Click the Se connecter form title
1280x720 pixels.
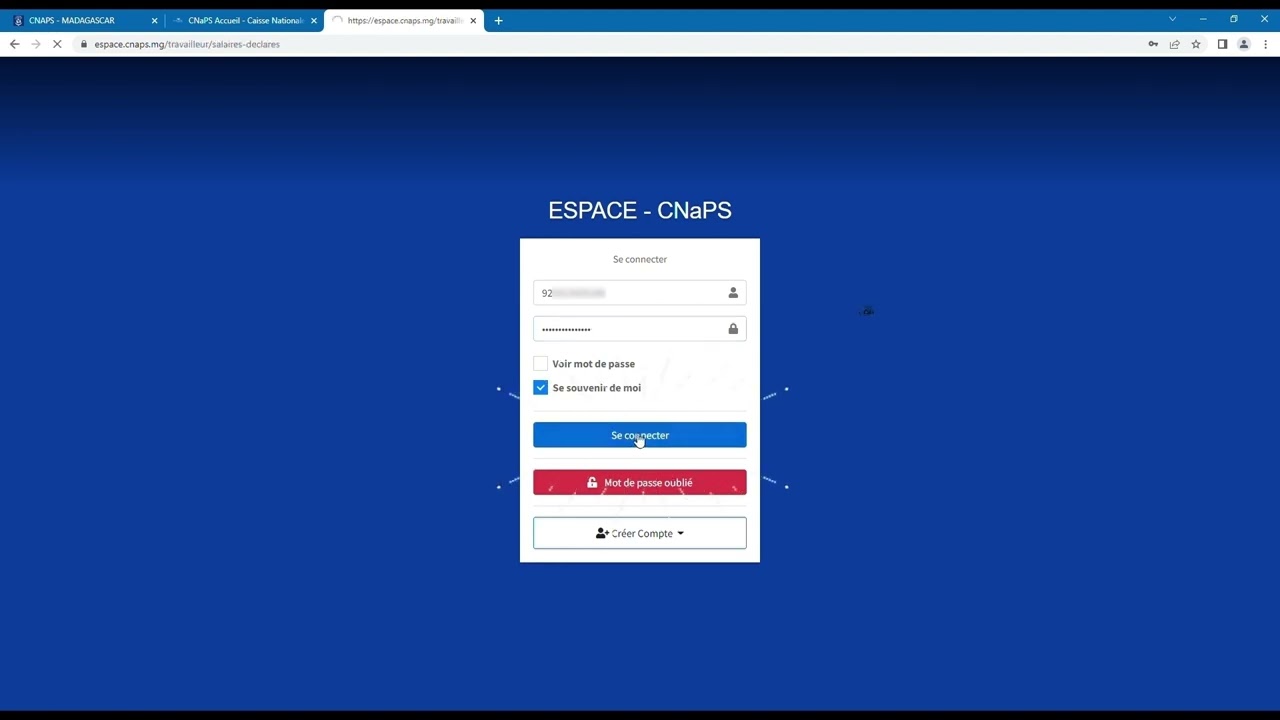pyautogui.click(x=639, y=259)
